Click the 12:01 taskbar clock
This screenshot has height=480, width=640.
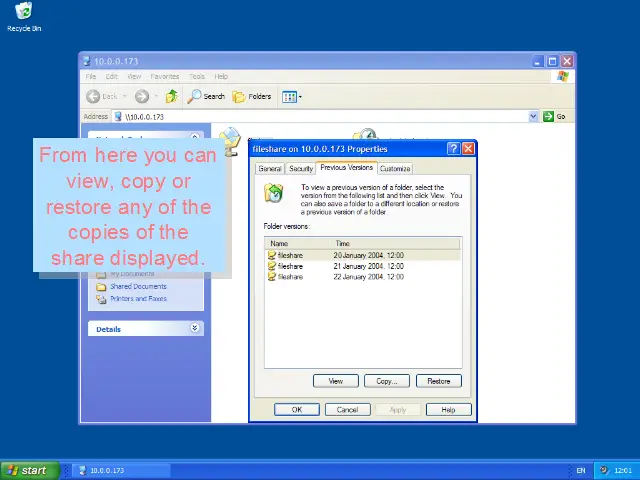(623, 471)
